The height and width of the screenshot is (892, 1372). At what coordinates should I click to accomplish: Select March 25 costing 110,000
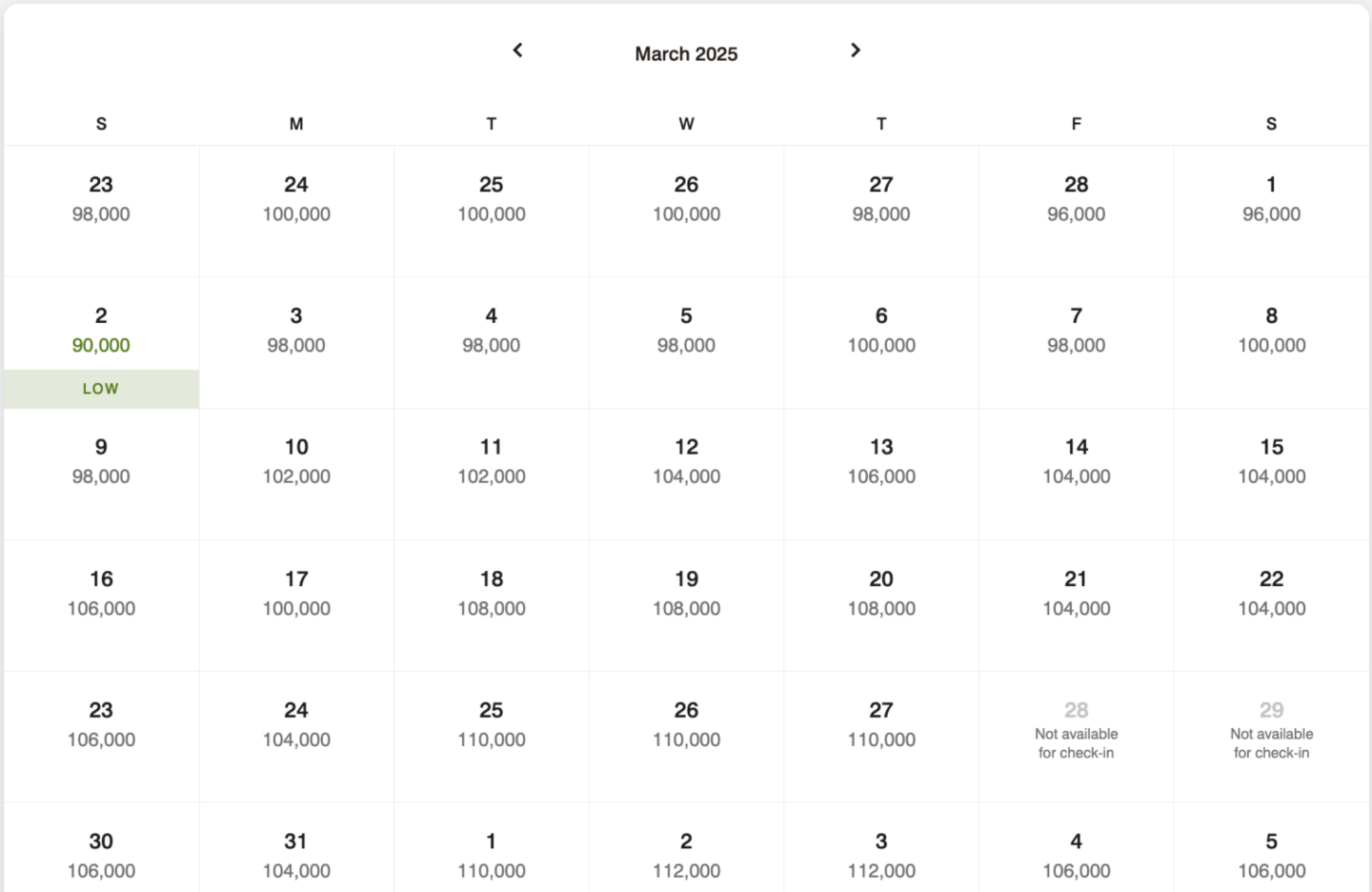491,724
